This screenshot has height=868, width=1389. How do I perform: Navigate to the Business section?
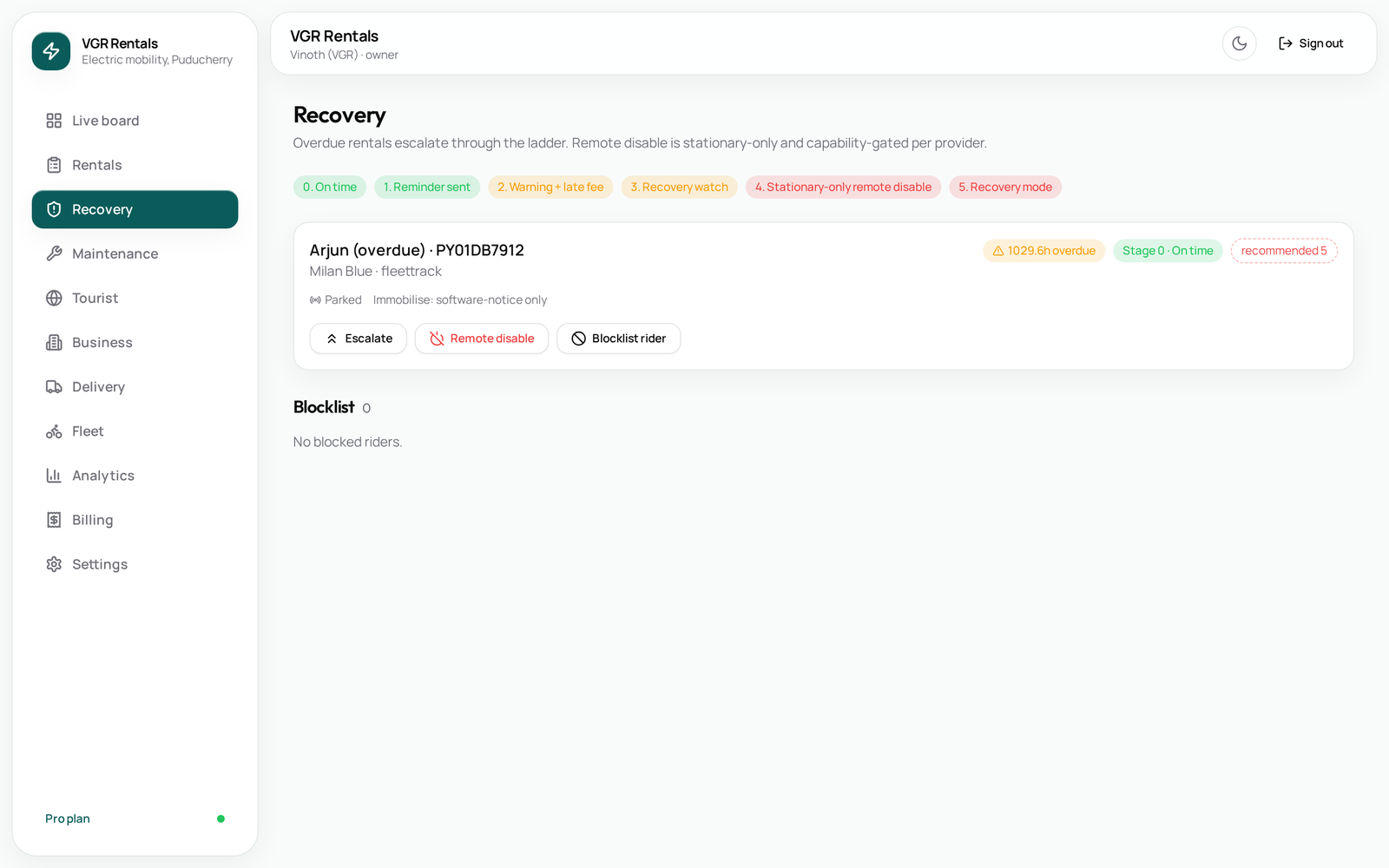[x=135, y=342]
